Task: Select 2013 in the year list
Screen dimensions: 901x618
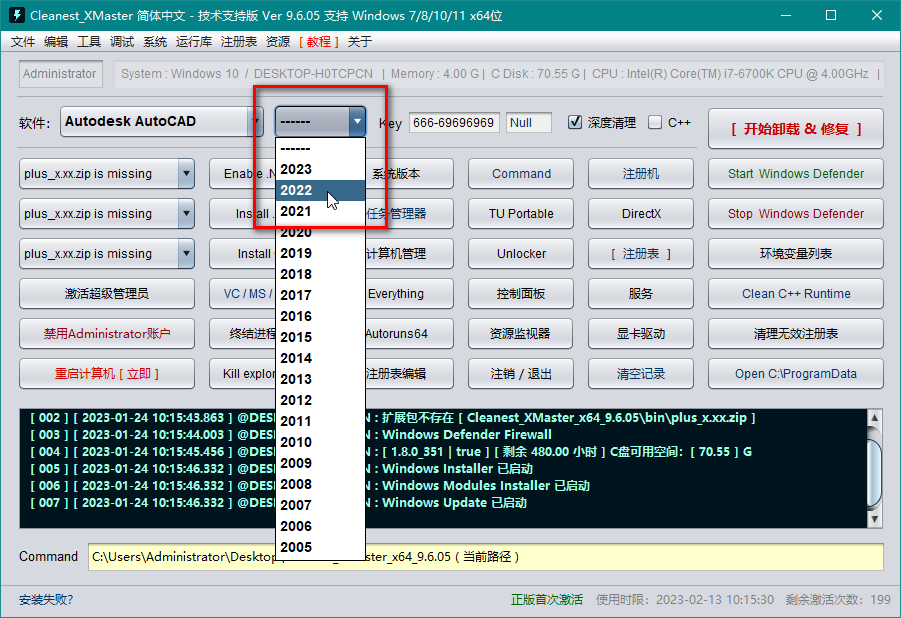Action: click(x=320, y=379)
